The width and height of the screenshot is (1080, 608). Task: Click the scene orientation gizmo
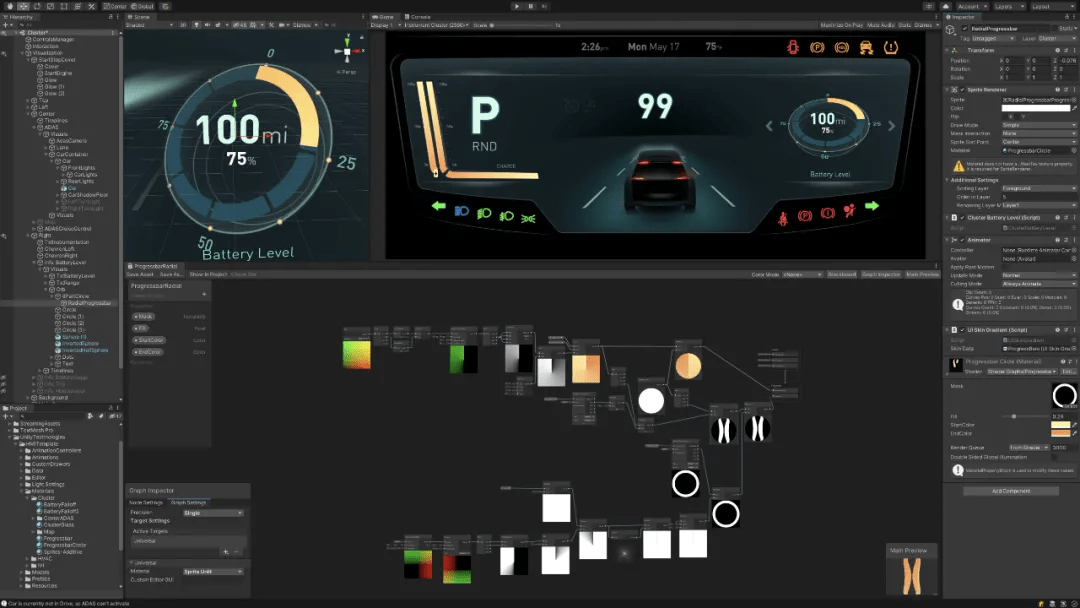tap(347, 50)
